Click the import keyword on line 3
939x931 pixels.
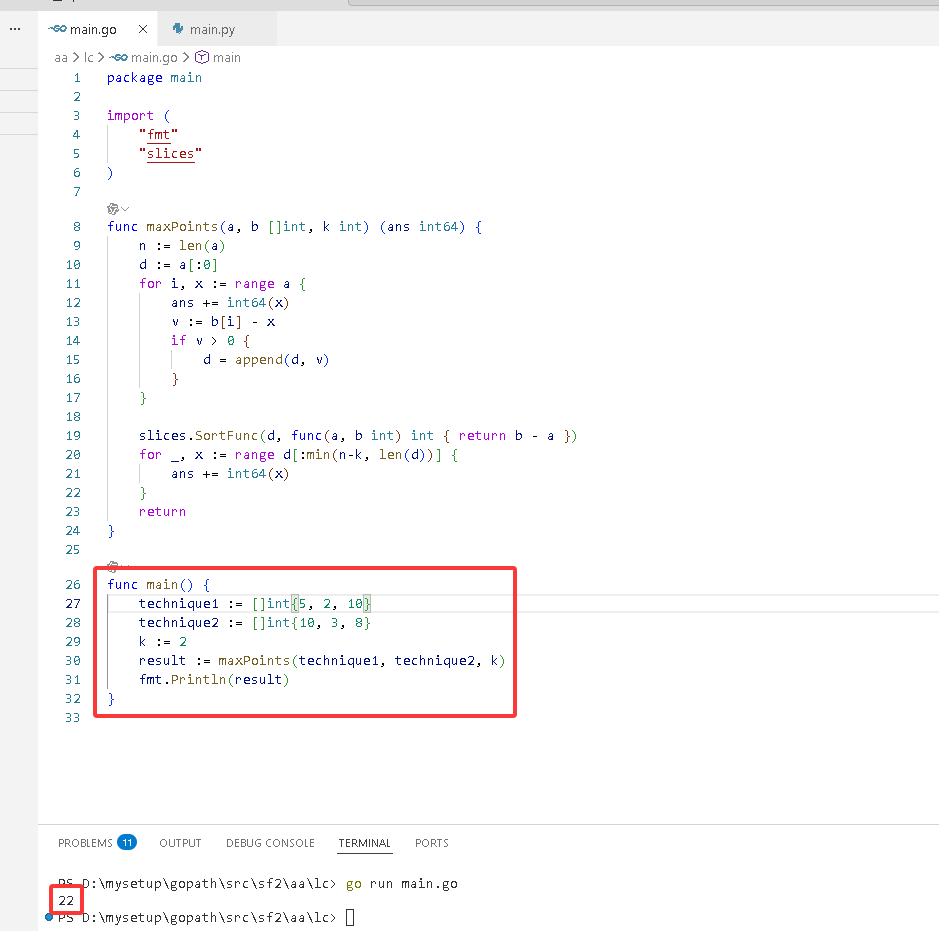point(130,116)
